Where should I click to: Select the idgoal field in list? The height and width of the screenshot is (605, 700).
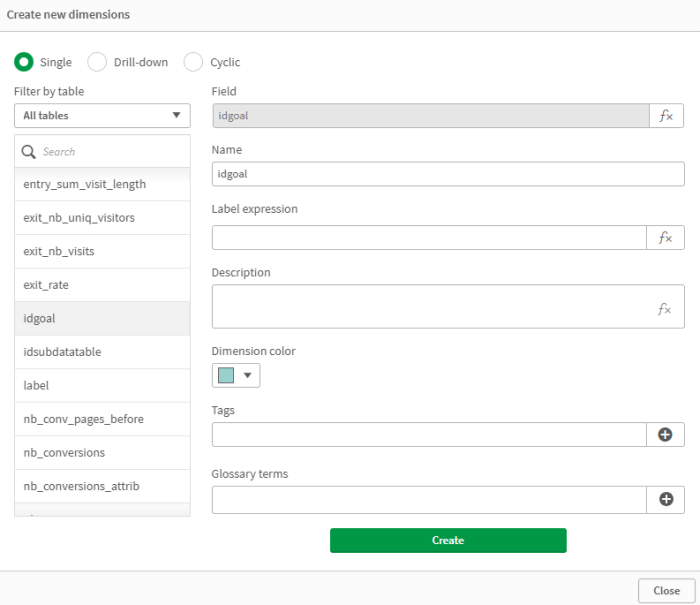coord(102,318)
